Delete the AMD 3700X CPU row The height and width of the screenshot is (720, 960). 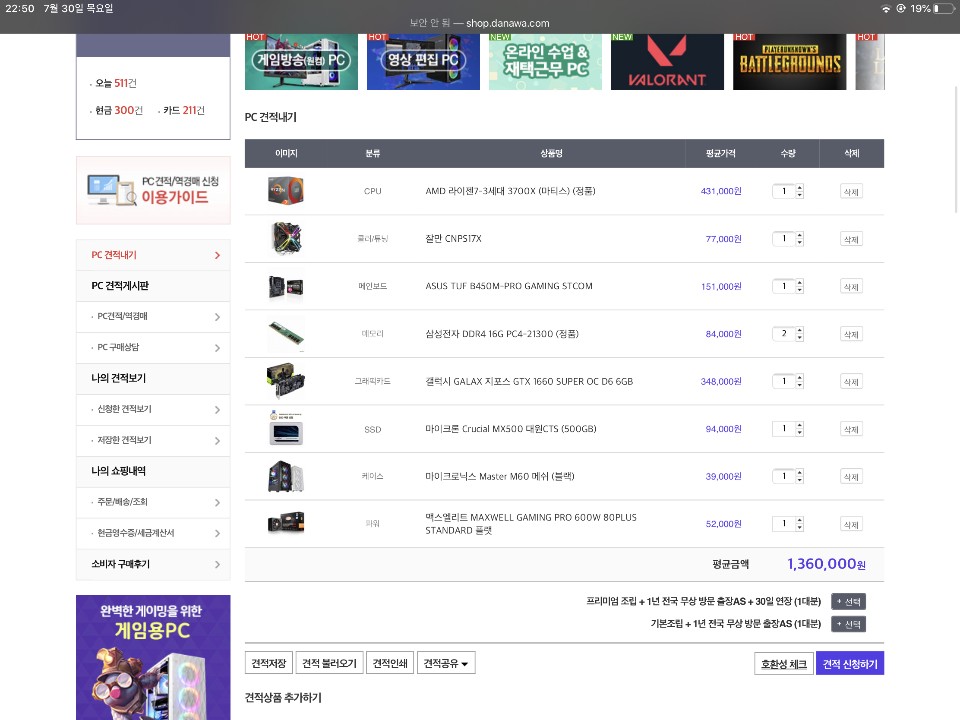coord(851,192)
